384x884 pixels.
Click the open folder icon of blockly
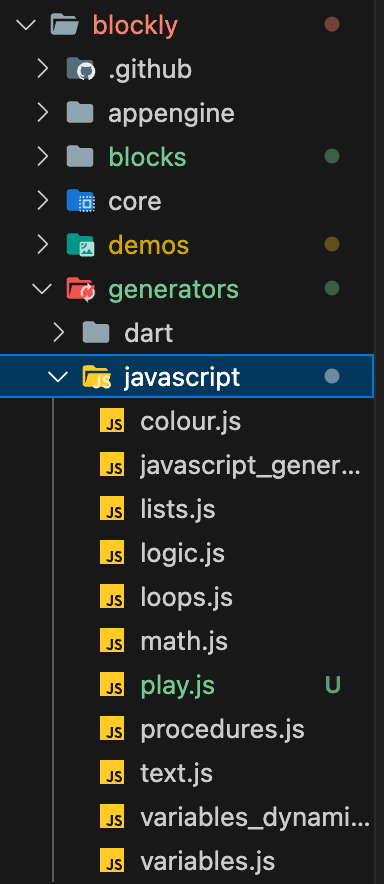pyautogui.click(x=64, y=25)
